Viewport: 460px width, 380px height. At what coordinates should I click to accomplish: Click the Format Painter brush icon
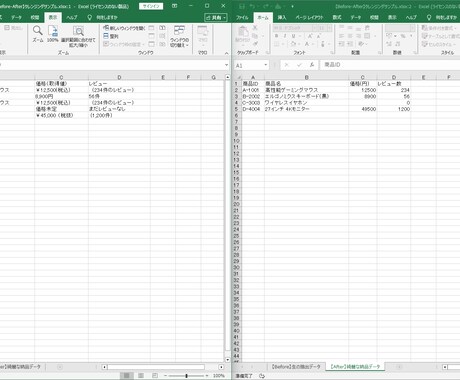(255, 44)
